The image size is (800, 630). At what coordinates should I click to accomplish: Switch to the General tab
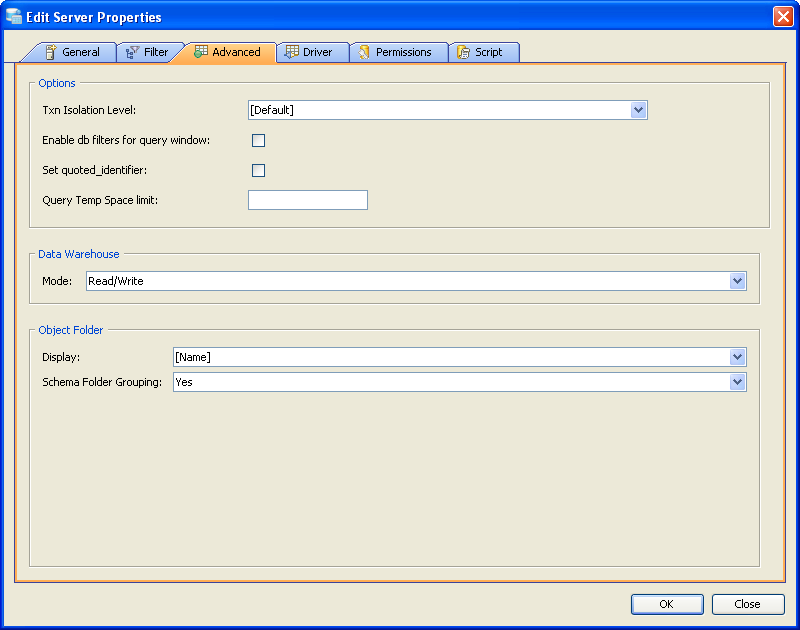point(71,52)
